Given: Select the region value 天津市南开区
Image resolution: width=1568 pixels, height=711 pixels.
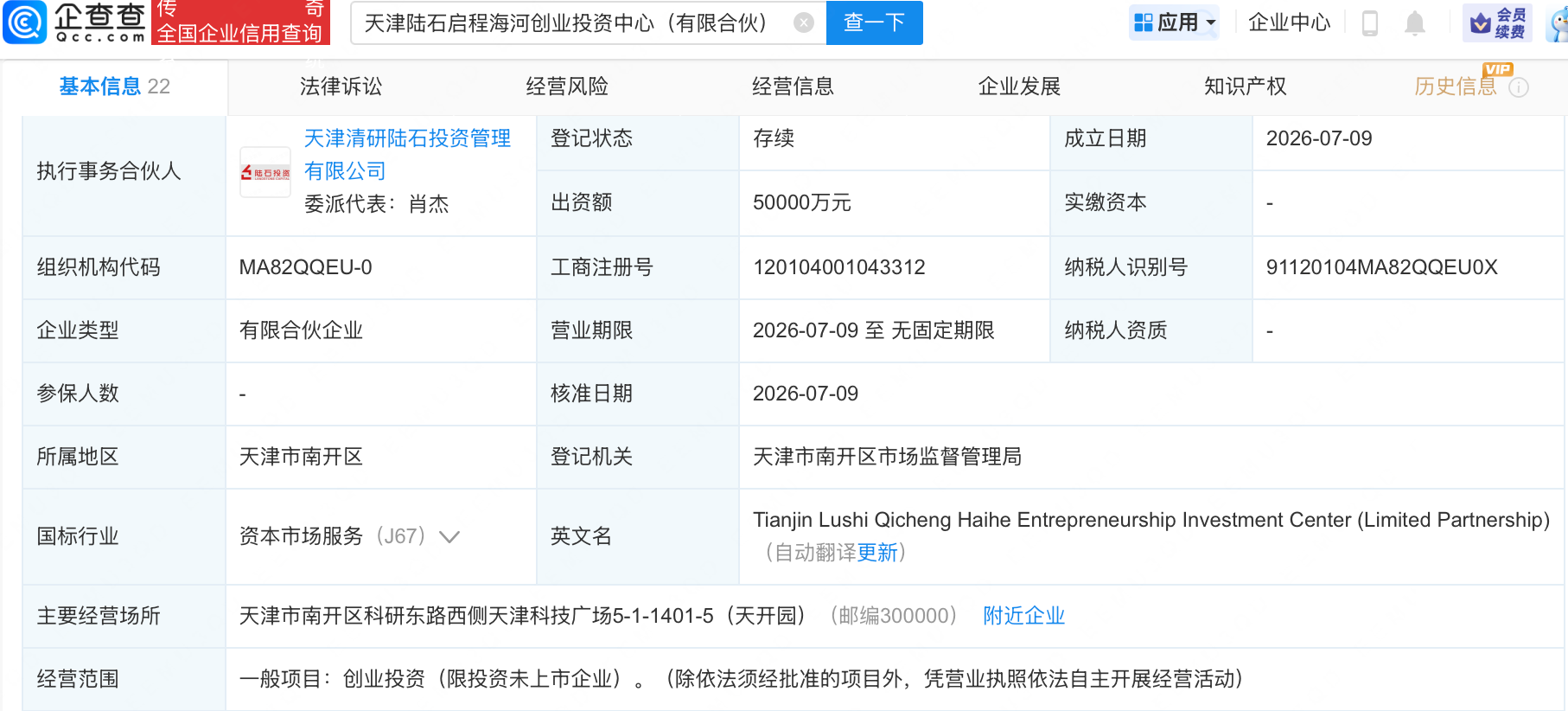Looking at the screenshot, I should (x=301, y=457).
